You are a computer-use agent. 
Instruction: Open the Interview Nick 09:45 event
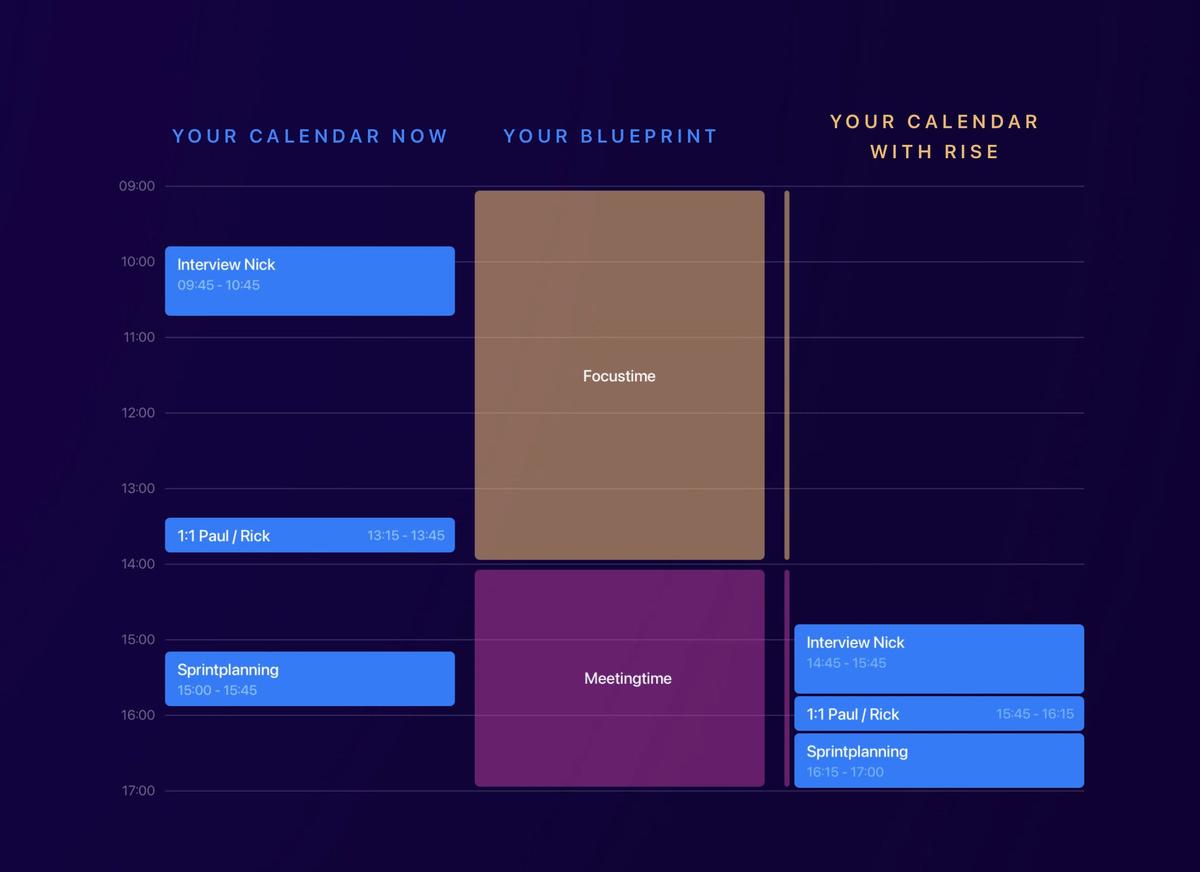tap(310, 281)
